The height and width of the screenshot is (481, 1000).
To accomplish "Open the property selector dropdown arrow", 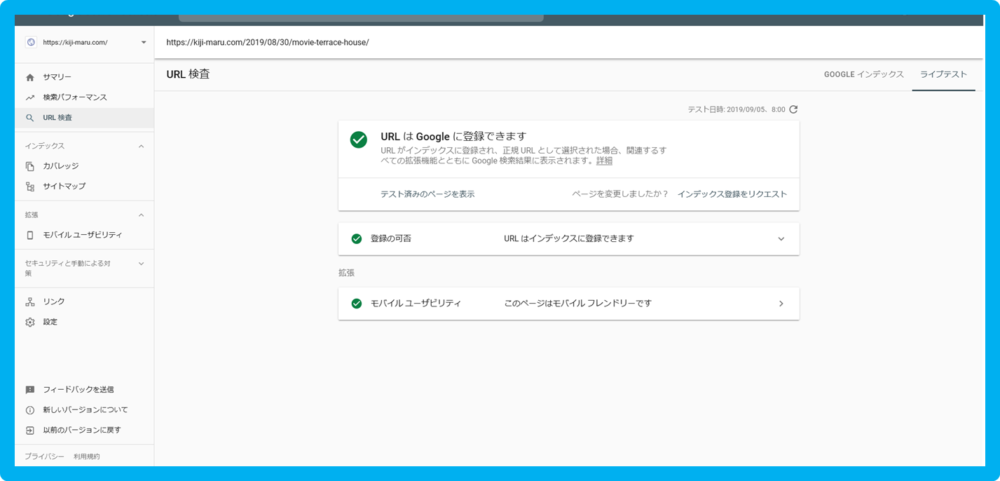I will point(143,43).
